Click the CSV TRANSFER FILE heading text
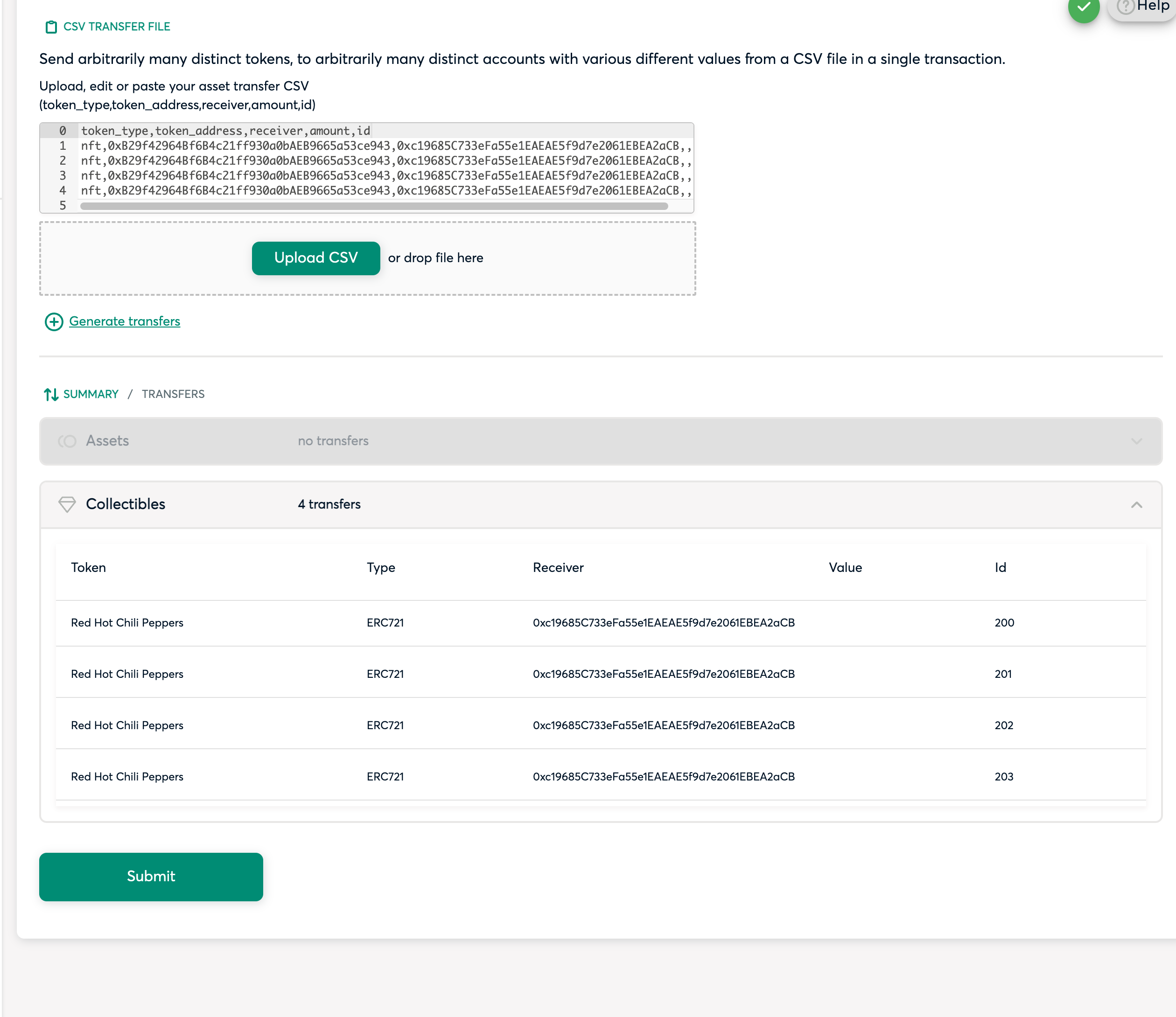Screen dimensions: 1176x1017 click(117, 27)
